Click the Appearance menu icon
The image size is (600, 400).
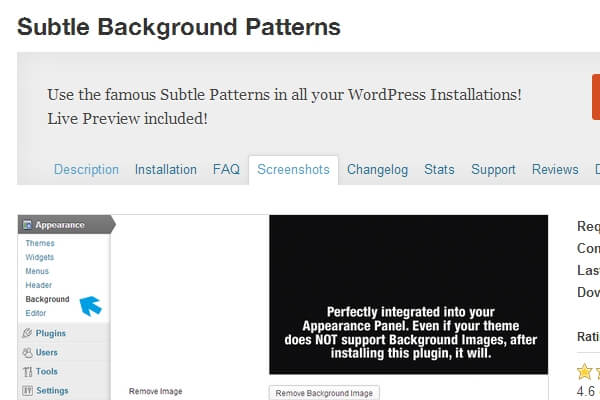coord(27,225)
